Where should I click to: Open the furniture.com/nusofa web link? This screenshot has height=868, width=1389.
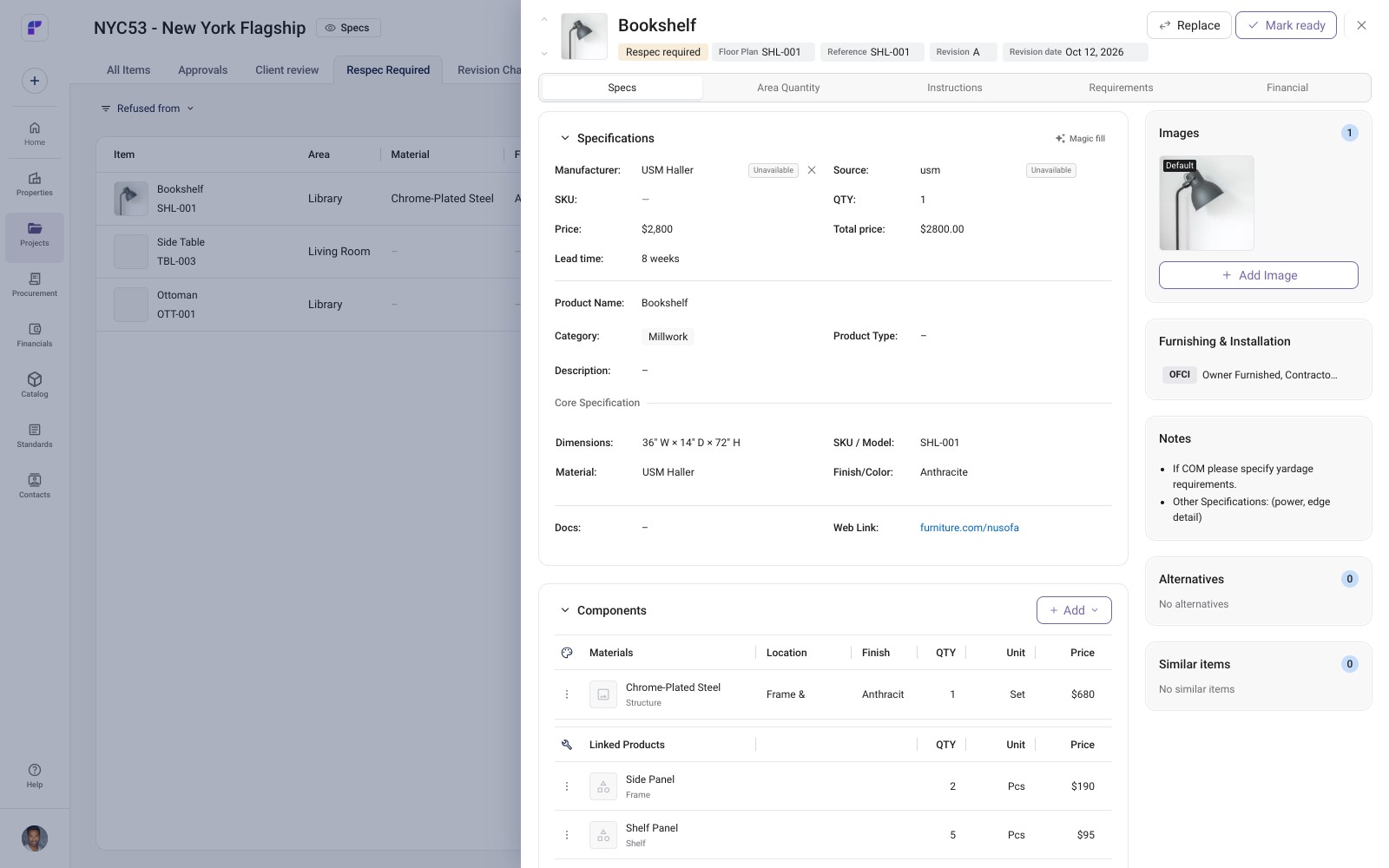coord(970,528)
